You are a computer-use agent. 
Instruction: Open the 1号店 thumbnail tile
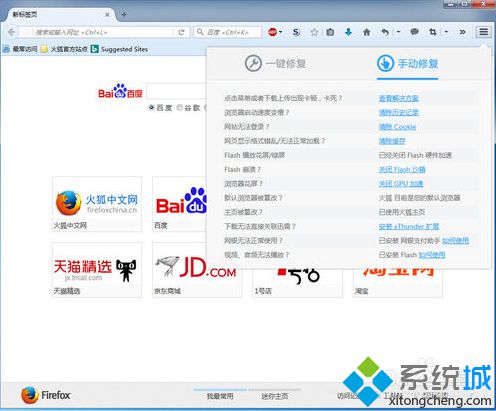[x=298, y=283]
